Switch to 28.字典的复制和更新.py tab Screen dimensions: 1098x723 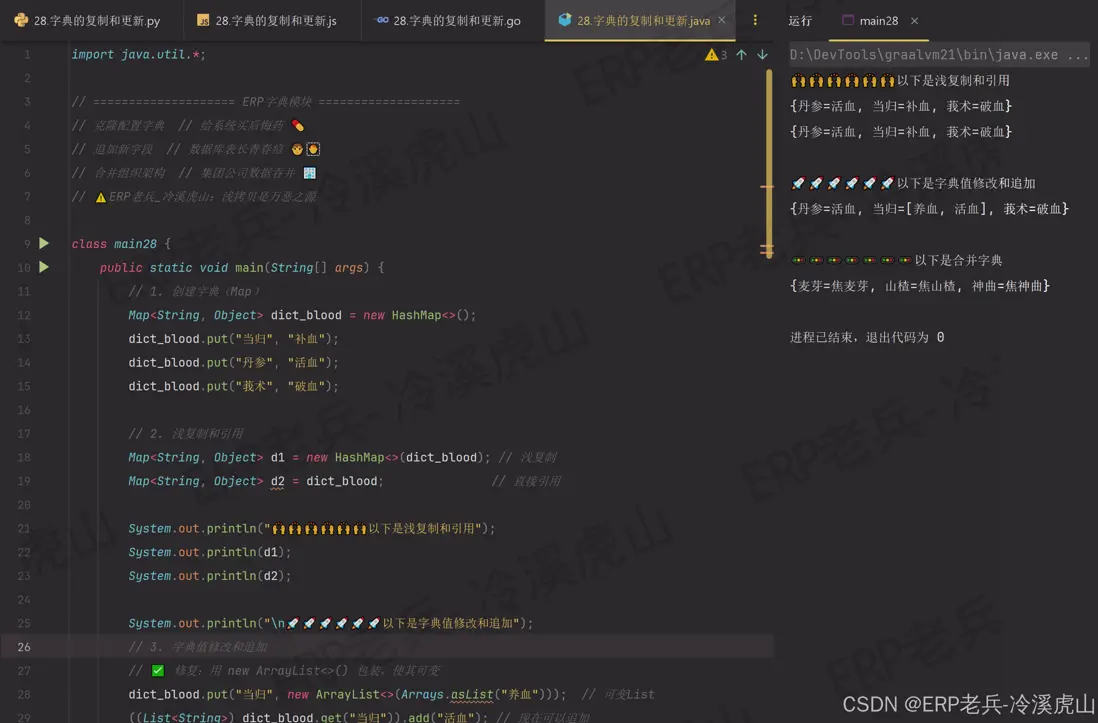click(x=88, y=20)
